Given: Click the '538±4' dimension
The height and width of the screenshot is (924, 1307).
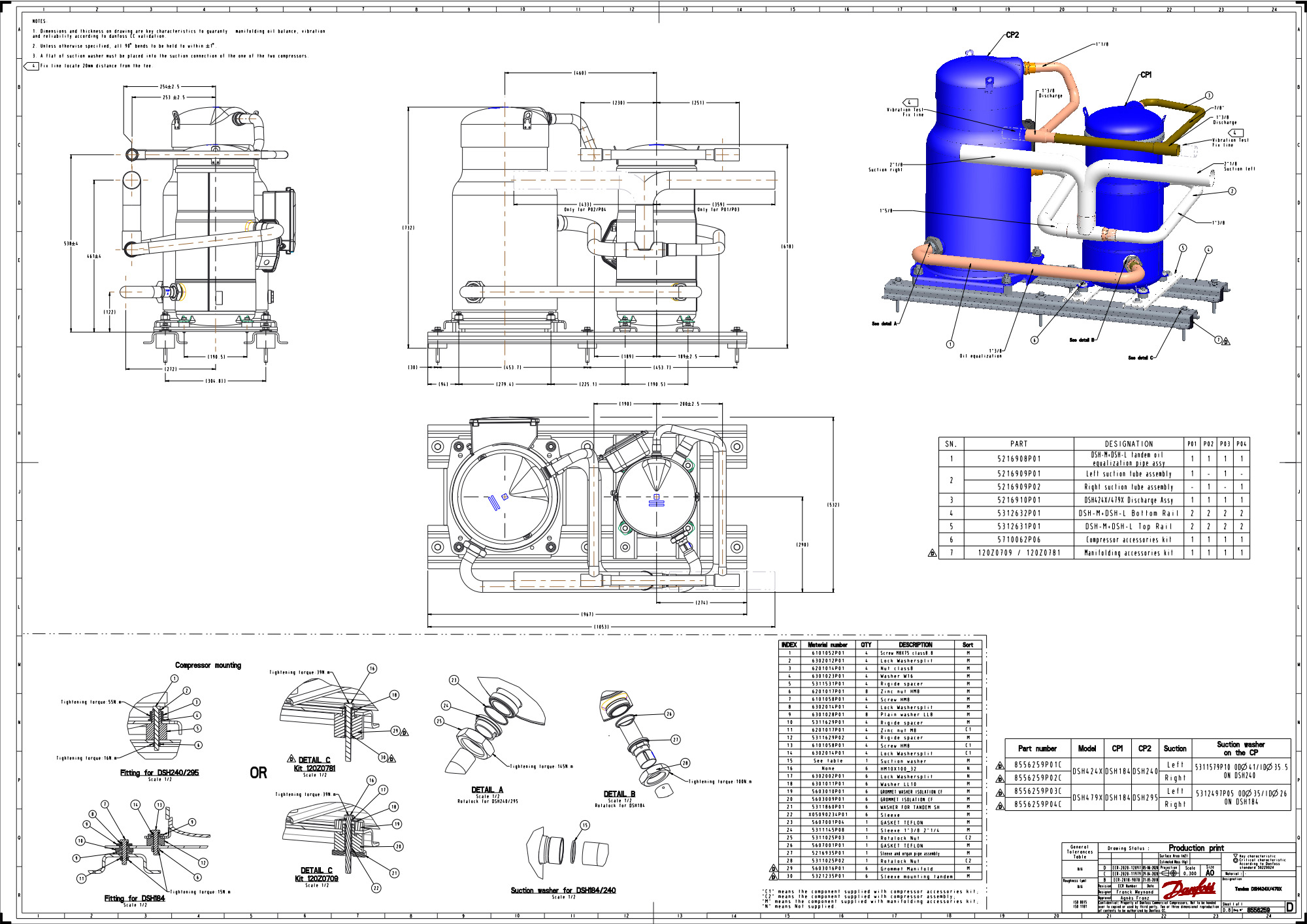Looking at the screenshot, I should [x=71, y=244].
